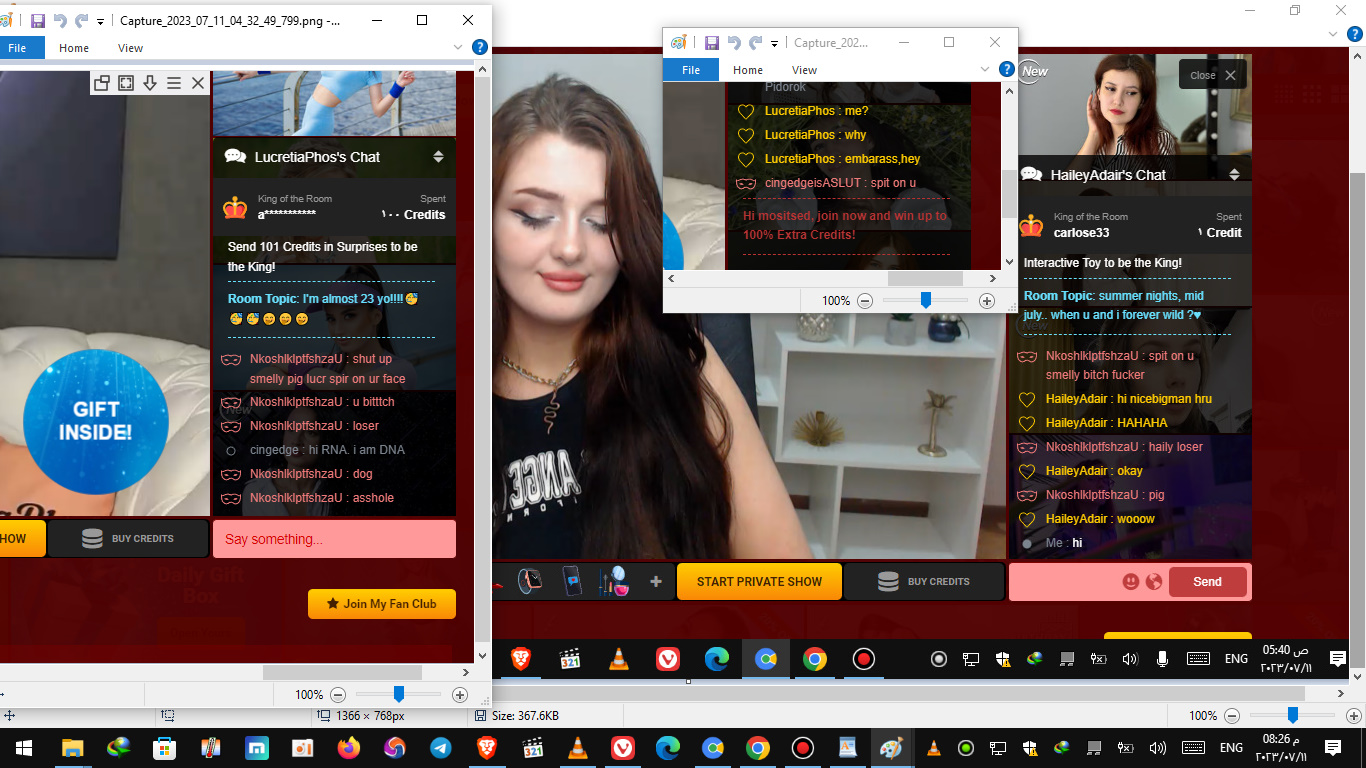The width and height of the screenshot is (1366, 768).
Task: Open the Windows Start menu
Action: (x=22, y=748)
